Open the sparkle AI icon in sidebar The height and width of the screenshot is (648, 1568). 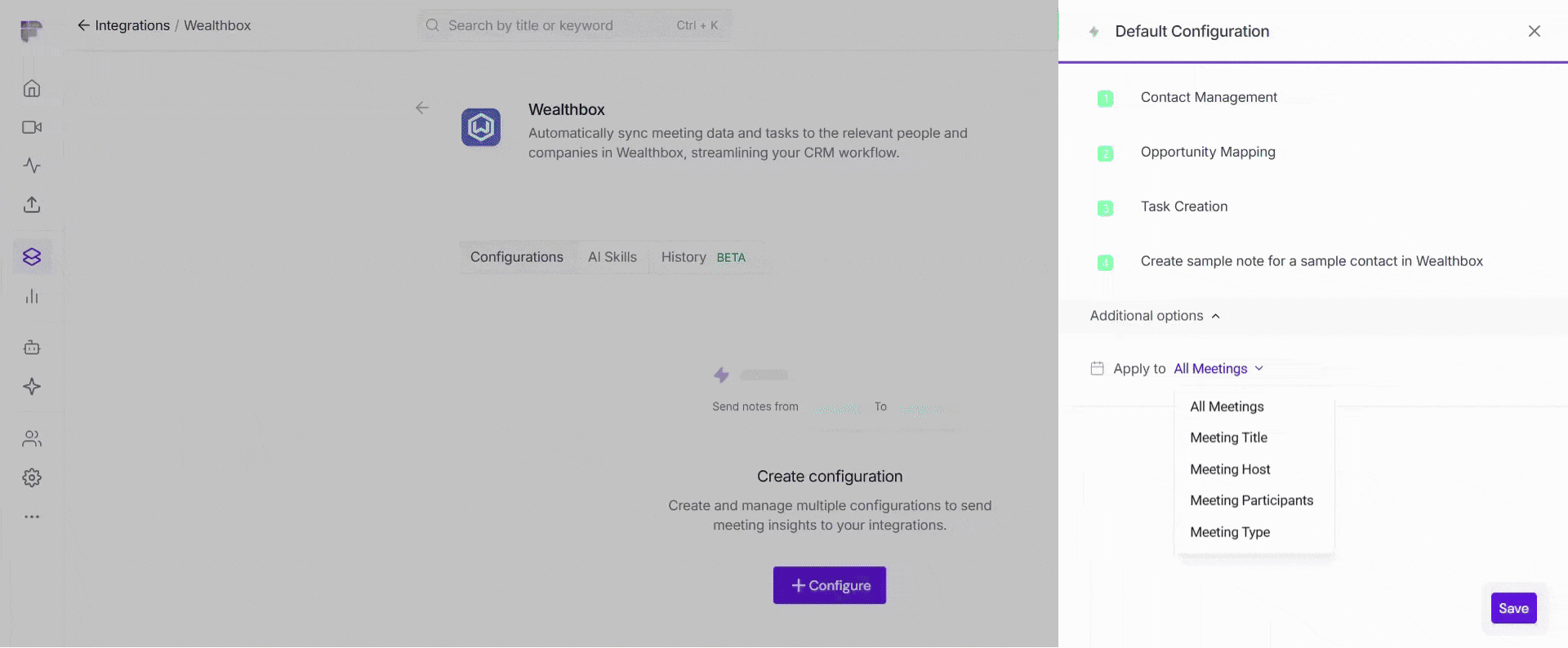point(32,387)
